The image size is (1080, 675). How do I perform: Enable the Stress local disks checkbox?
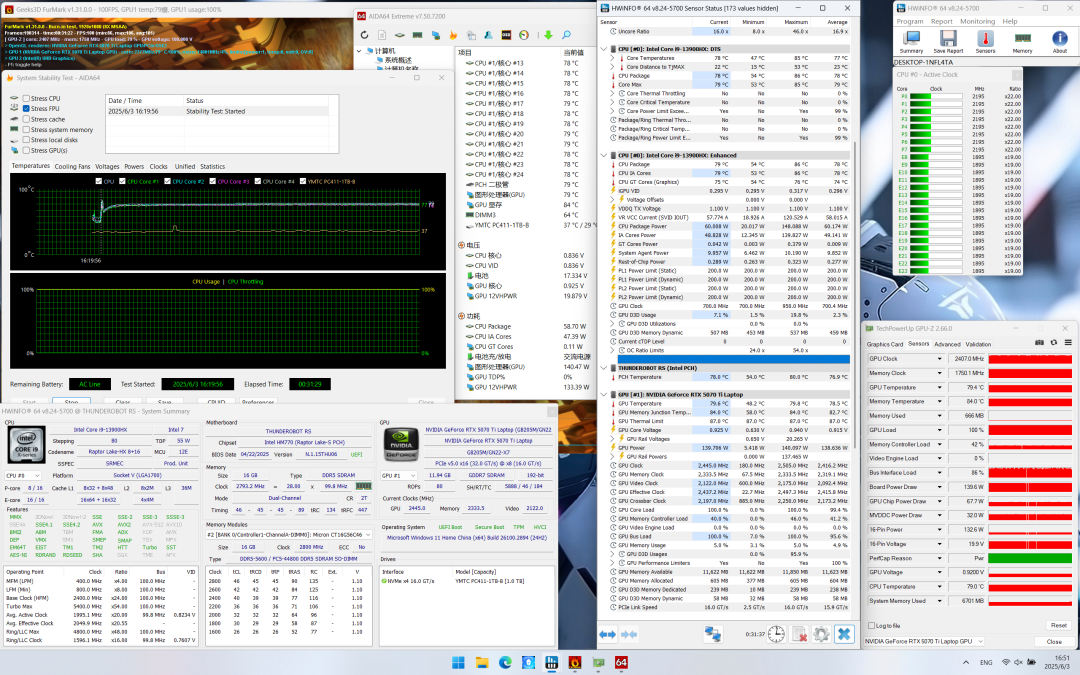(26, 140)
